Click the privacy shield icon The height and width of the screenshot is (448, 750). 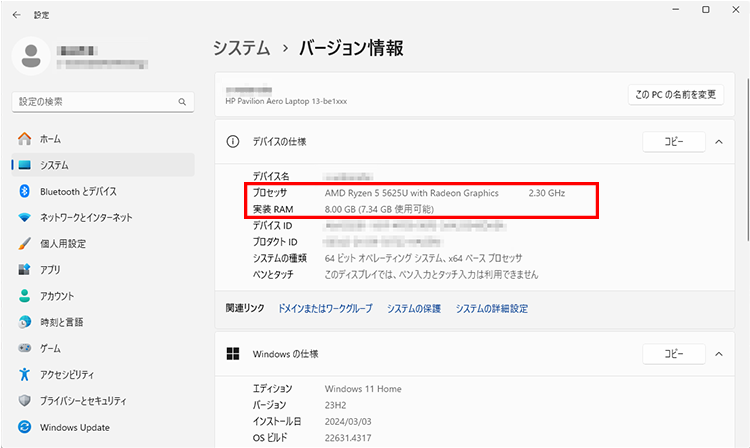click(24, 401)
